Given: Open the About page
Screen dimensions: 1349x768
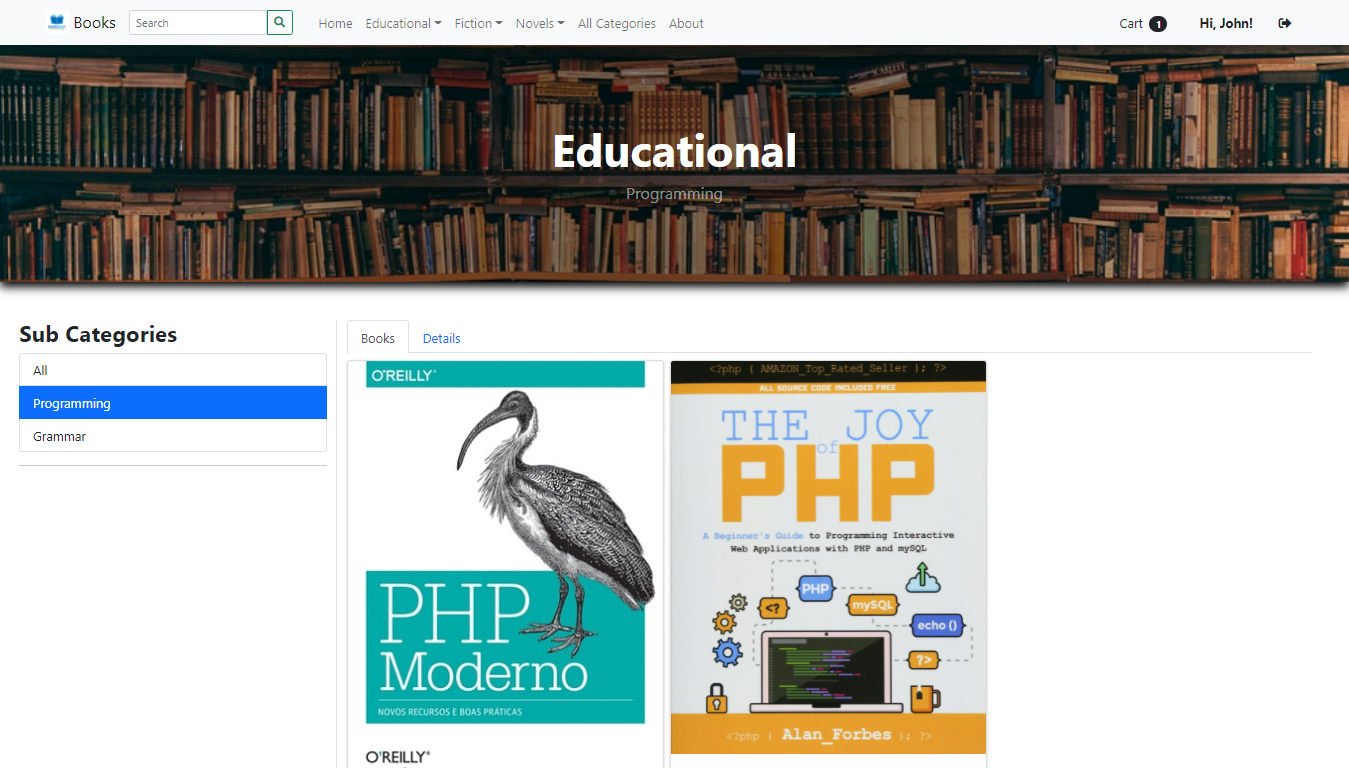Looking at the screenshot, I should (686, 23).
